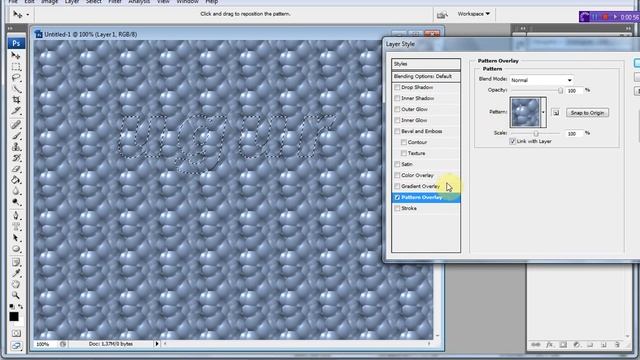Screen dimensions: 640x360
Task: Open the Blend Mode dropdown
Action: pyautogui.click(x=541, y=80)
